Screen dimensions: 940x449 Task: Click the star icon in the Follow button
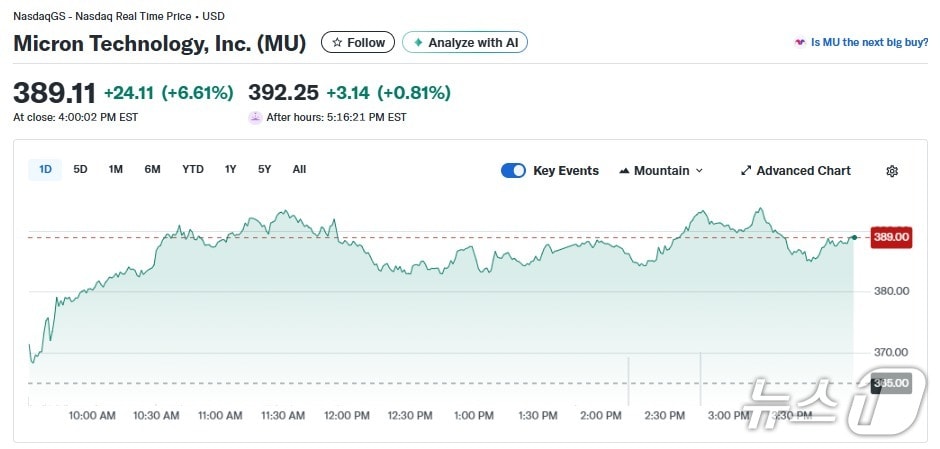tap(337, 43)
